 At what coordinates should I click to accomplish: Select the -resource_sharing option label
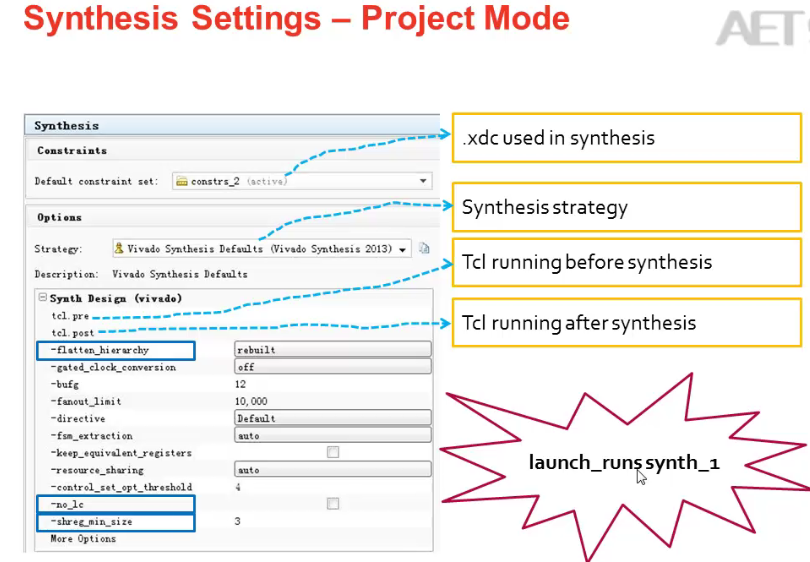coord(97,470)
